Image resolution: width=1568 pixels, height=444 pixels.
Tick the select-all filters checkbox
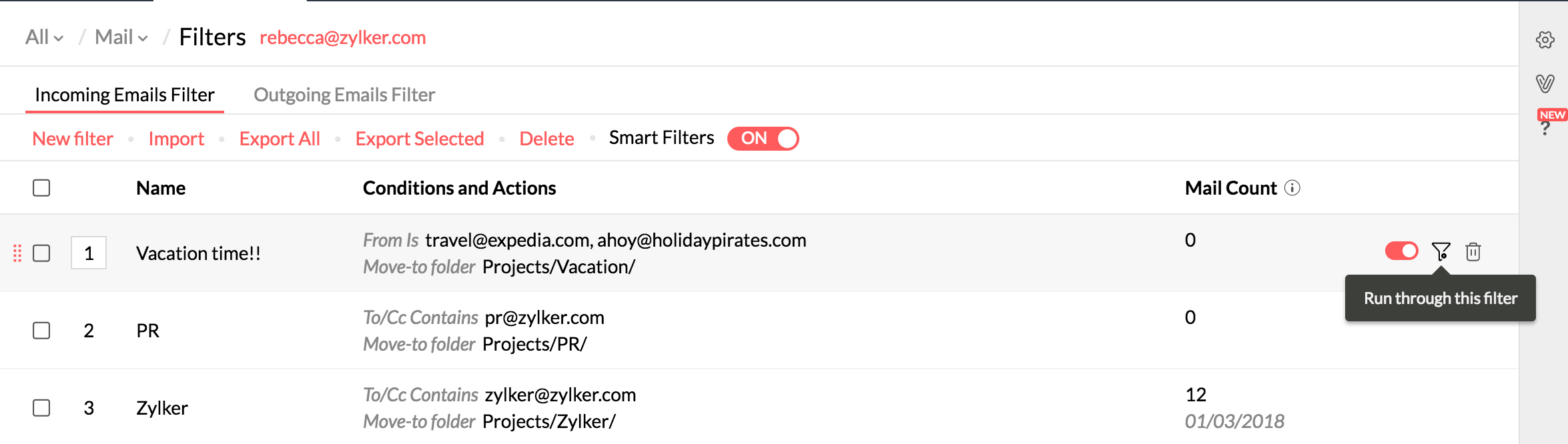pyautogui.click(x=41, y=188)
